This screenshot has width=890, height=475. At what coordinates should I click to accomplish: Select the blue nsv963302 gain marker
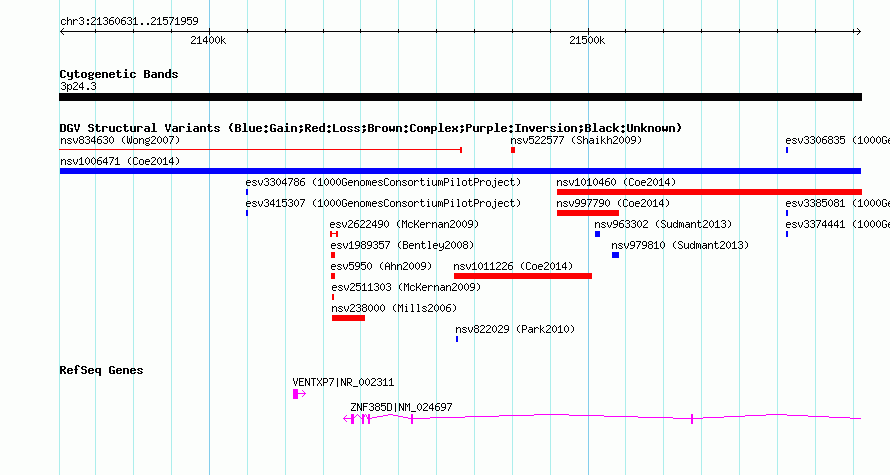(597, 234)
